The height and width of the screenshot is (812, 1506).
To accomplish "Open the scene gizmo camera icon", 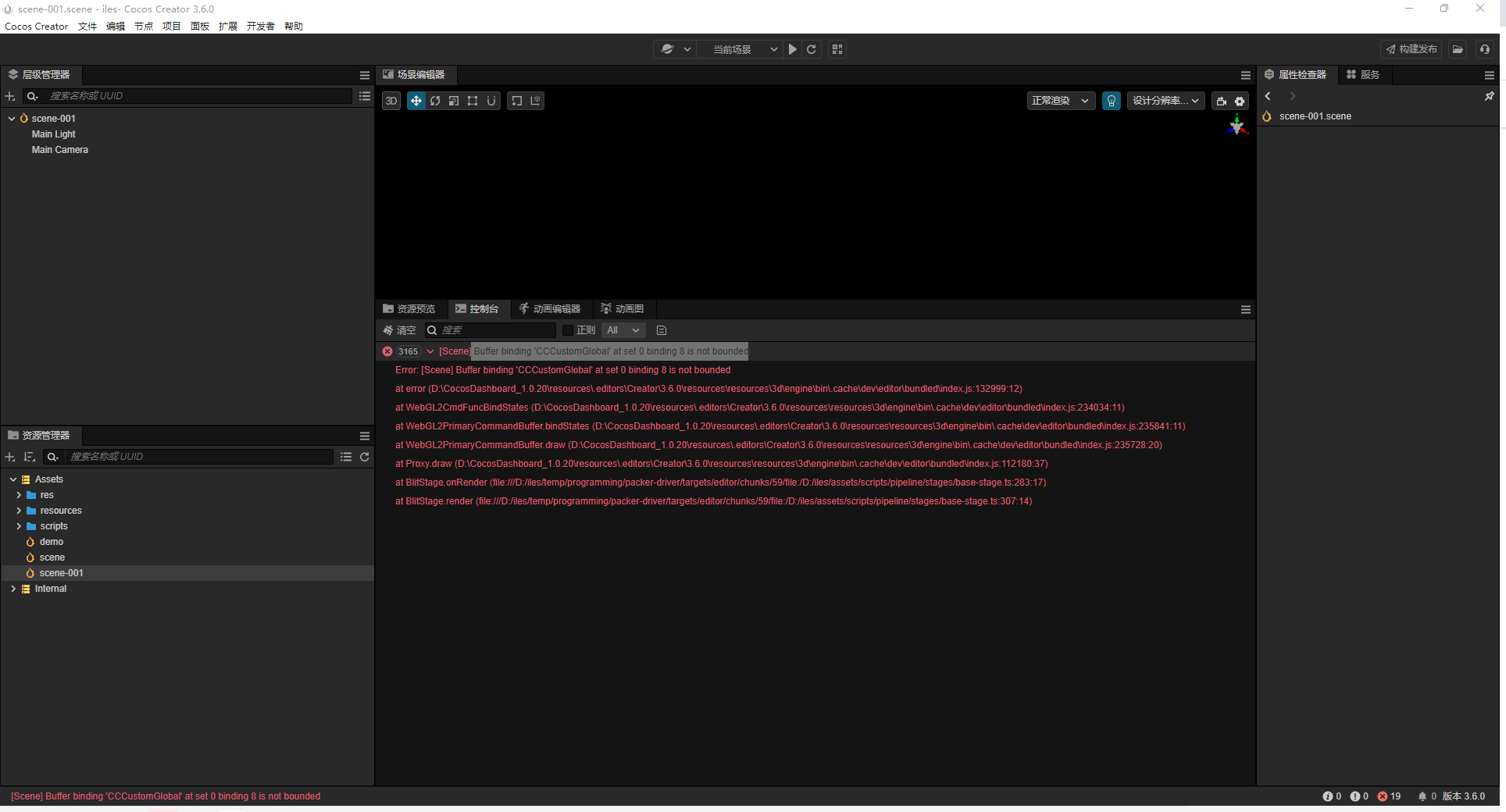I will click(1221, 101).
